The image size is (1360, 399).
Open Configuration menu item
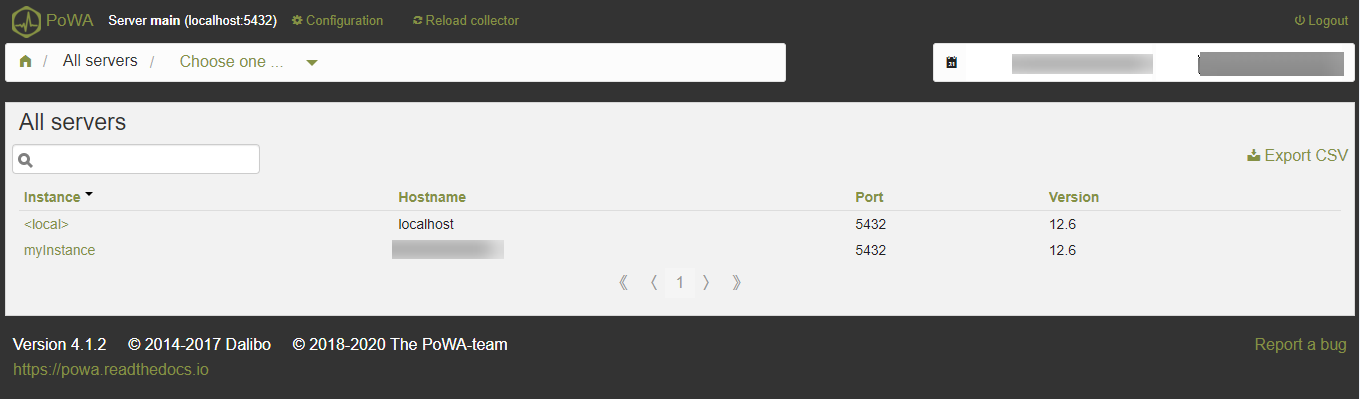click(337, 20)
